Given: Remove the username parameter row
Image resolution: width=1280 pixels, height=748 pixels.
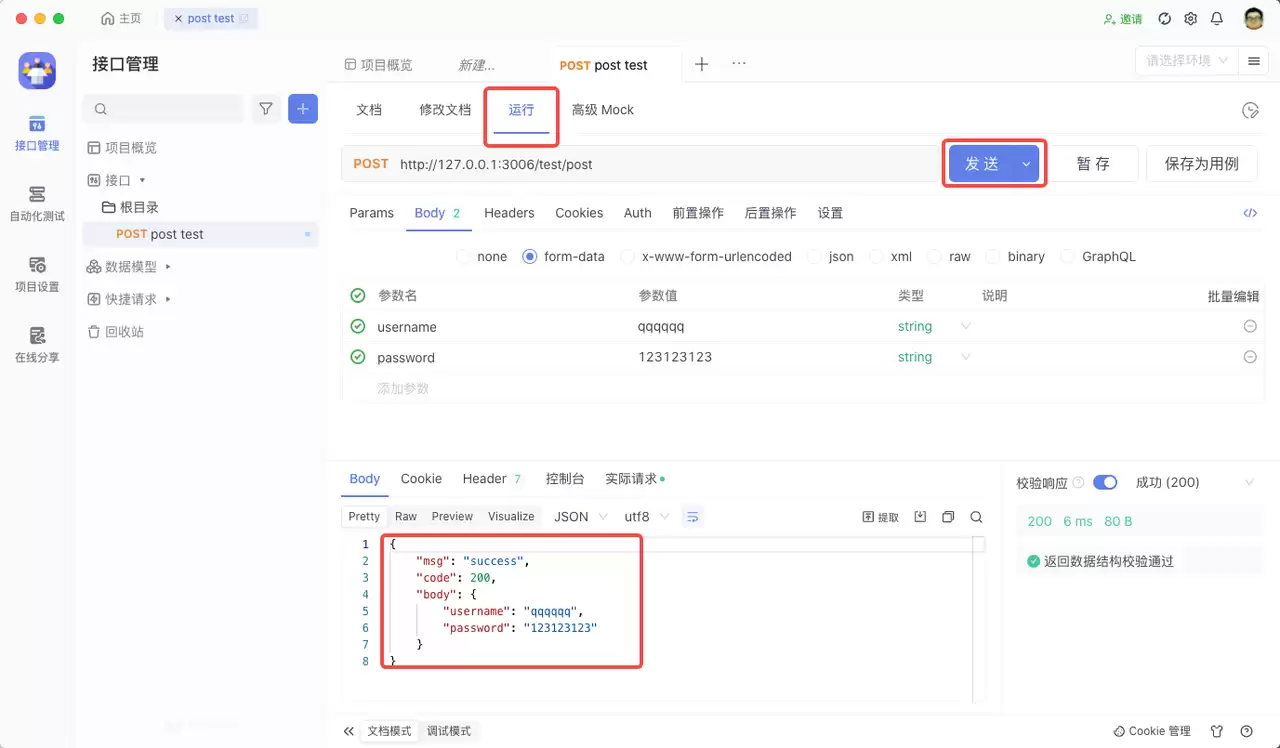Looking at the screenshot, I should coord(1250,326).
